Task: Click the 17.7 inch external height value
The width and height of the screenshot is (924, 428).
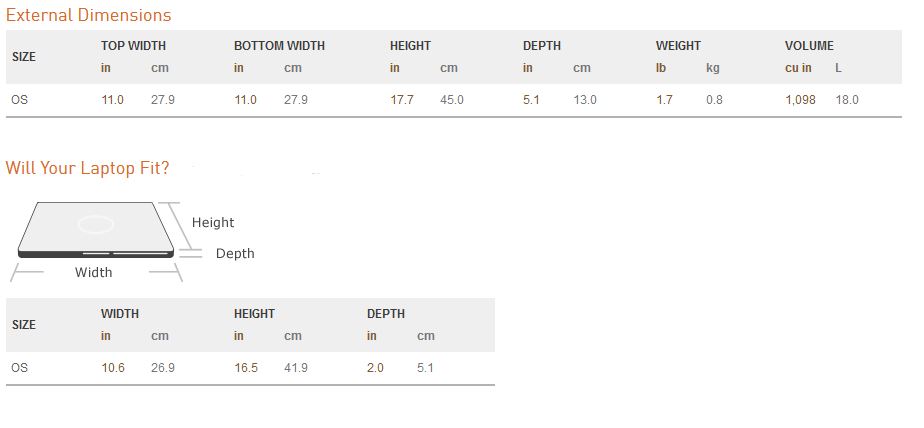Action: [402, 100]
